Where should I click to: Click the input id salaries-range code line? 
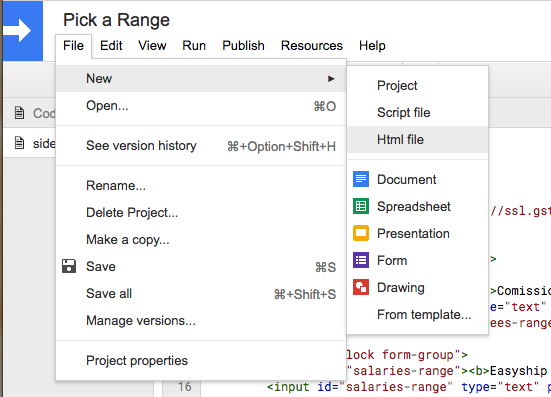[409, 387]
